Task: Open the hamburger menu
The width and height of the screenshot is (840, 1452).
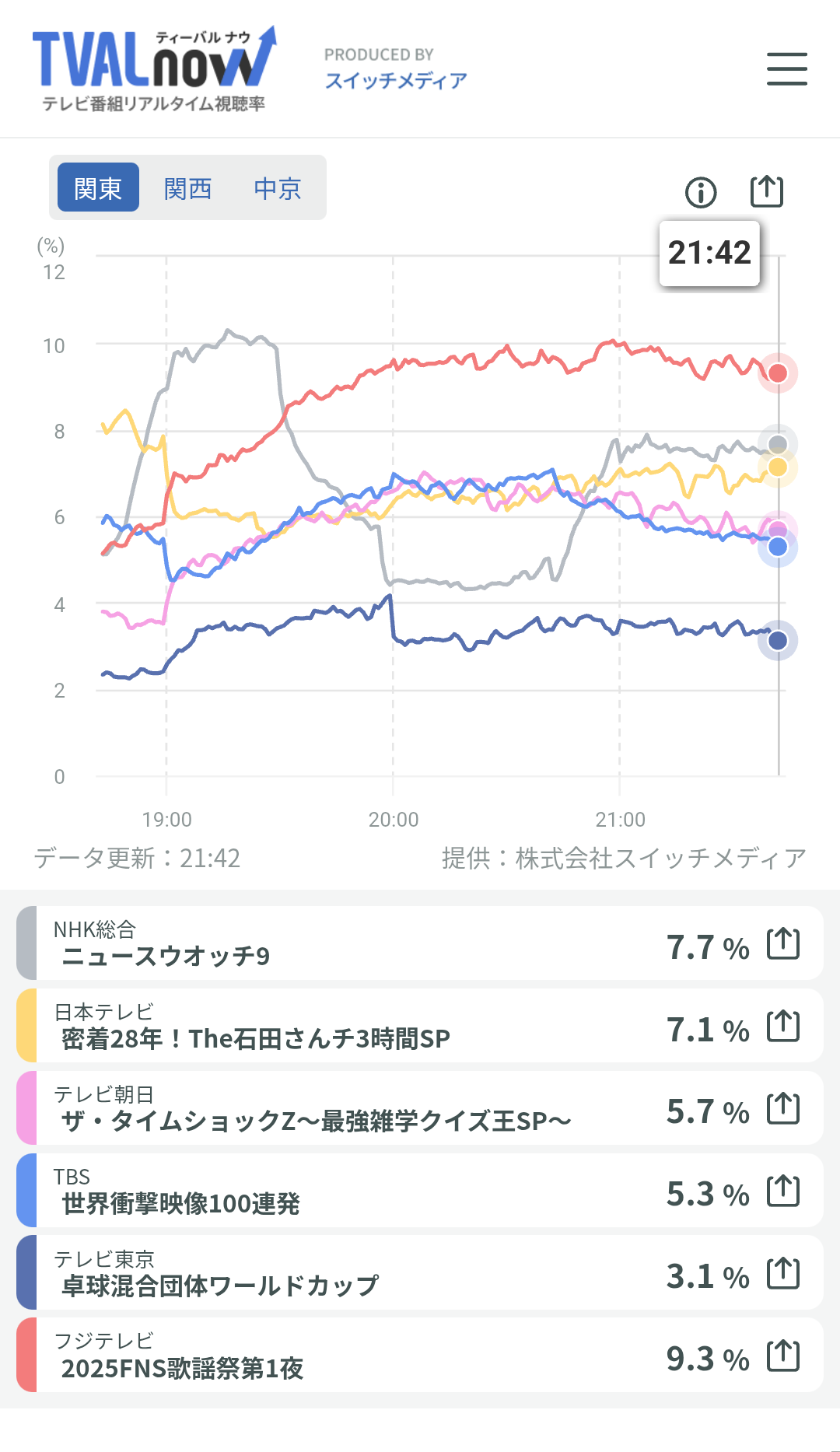Action: [786, 68]
